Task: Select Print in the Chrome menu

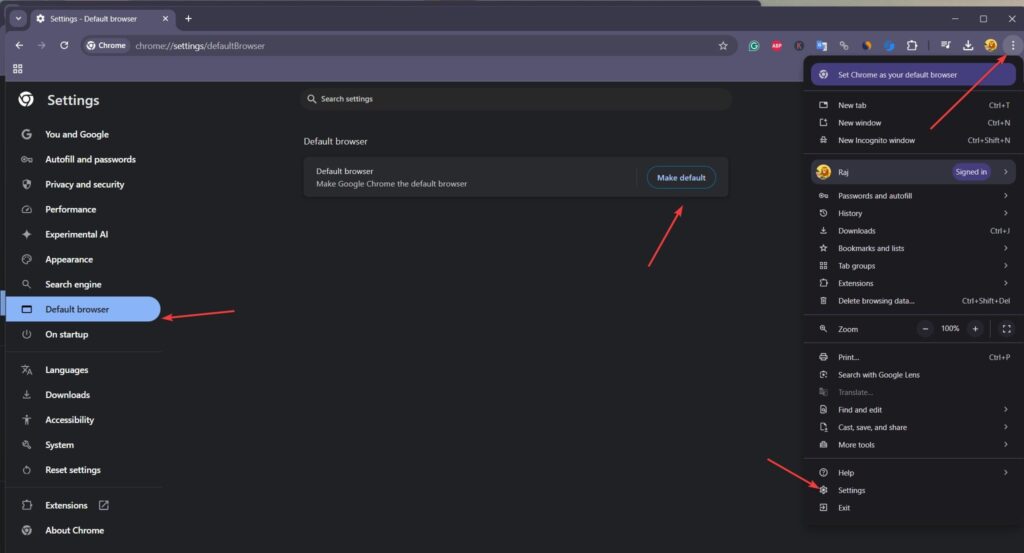Action: click(913, 357)
